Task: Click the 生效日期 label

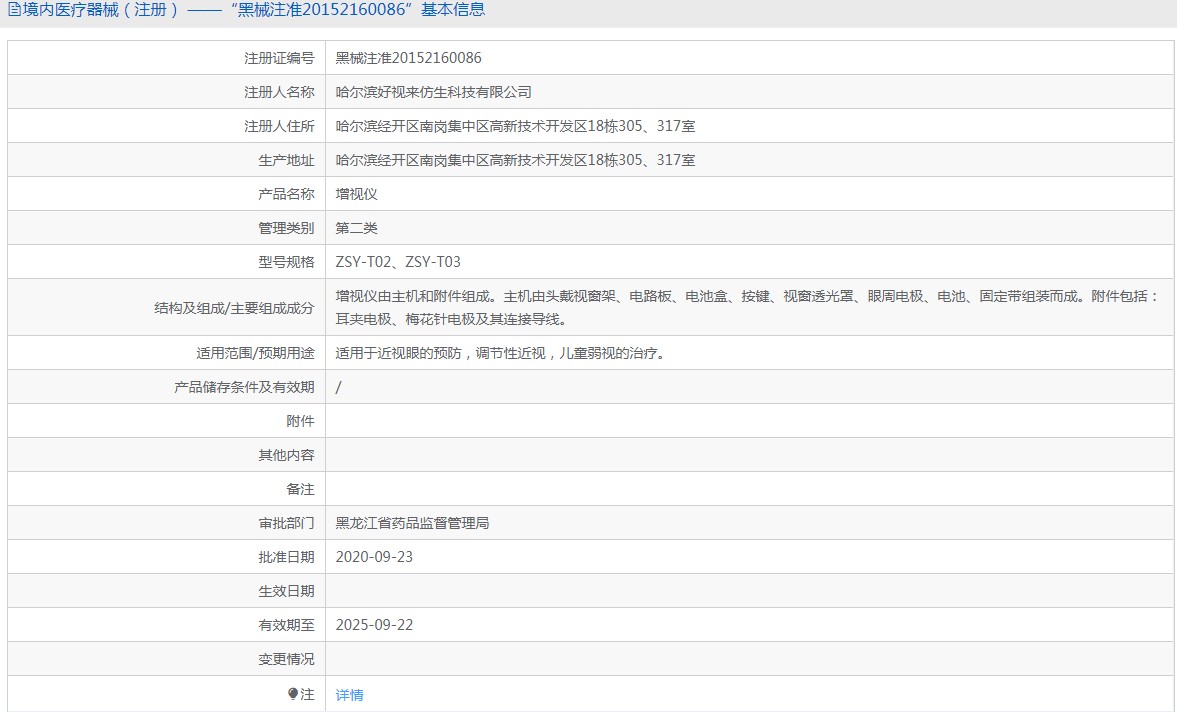Action: coord(286,591)
